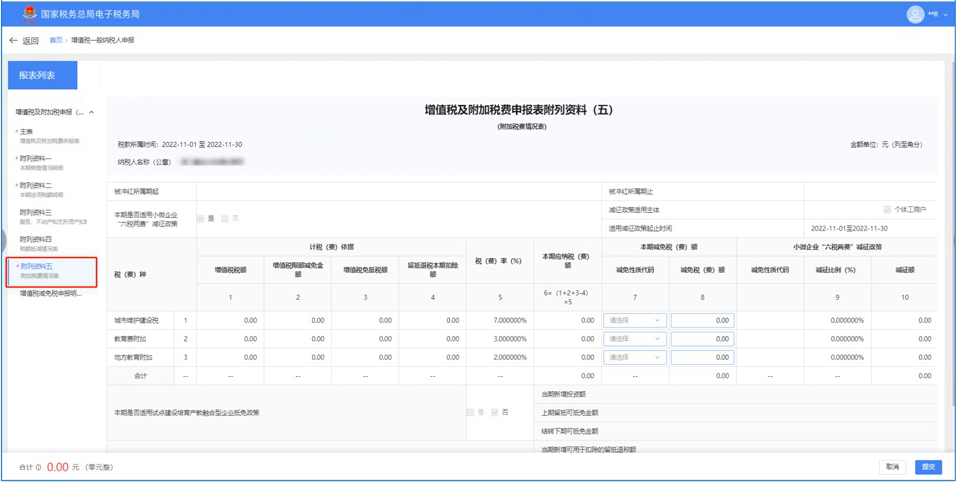Open 减免性质代码 dropdown for 教育费附加
Screen dimensions: 956x482
[634, 339]
